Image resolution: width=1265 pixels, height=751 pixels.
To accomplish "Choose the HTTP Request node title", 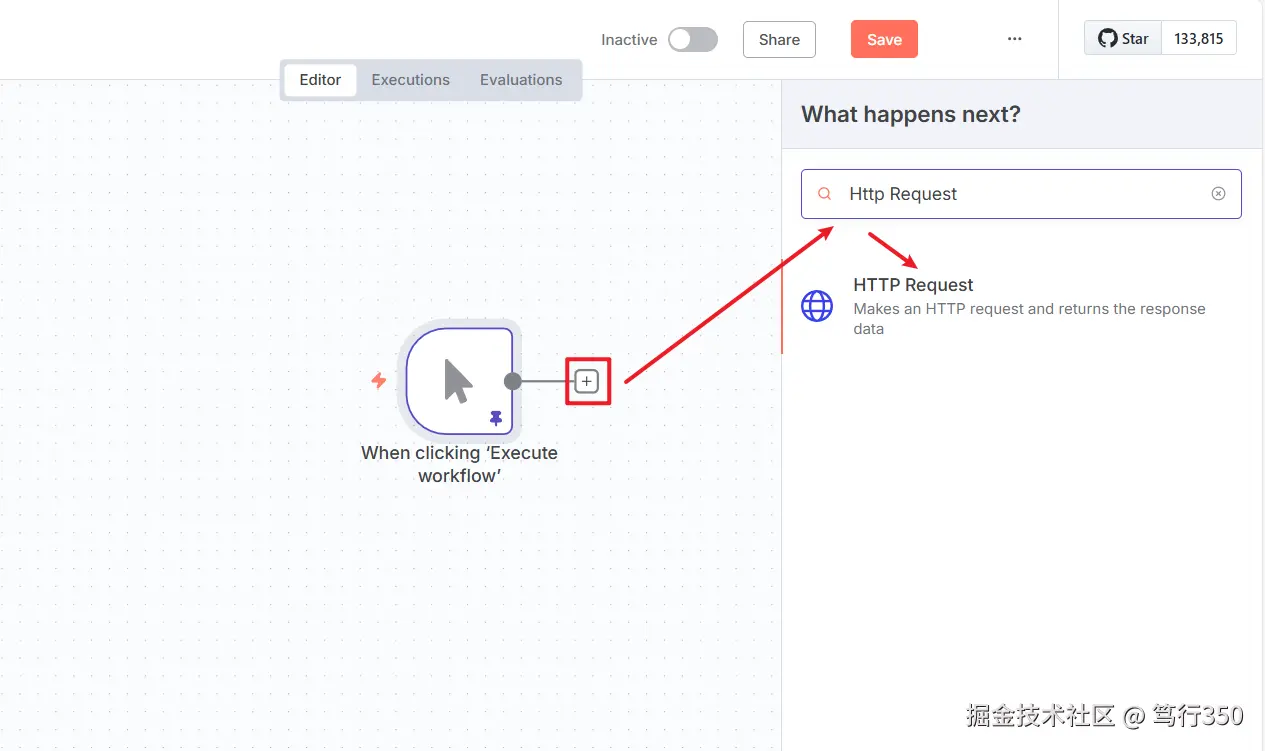I will pos(913,285).
